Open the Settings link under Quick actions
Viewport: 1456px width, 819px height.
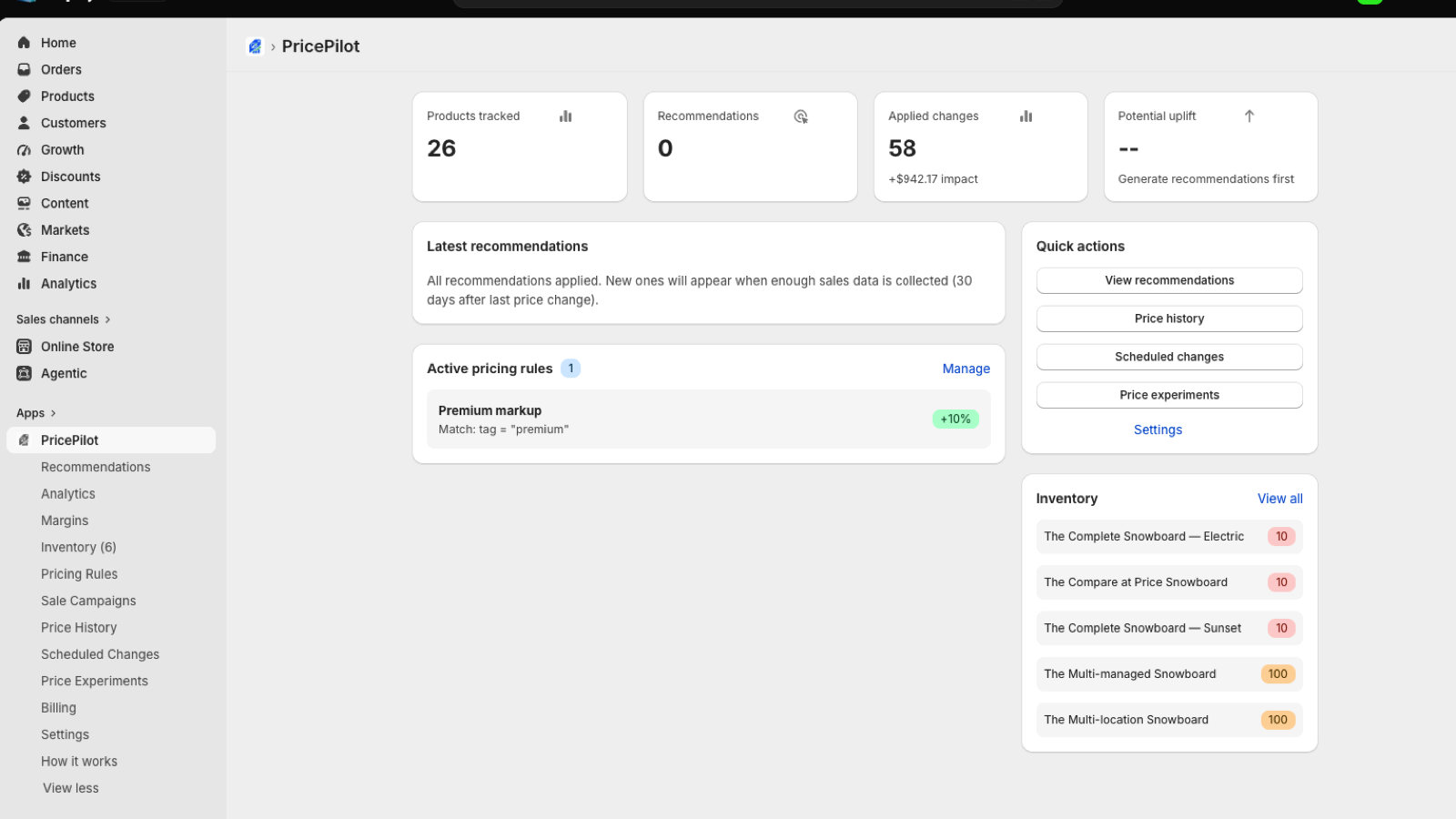1158,430
